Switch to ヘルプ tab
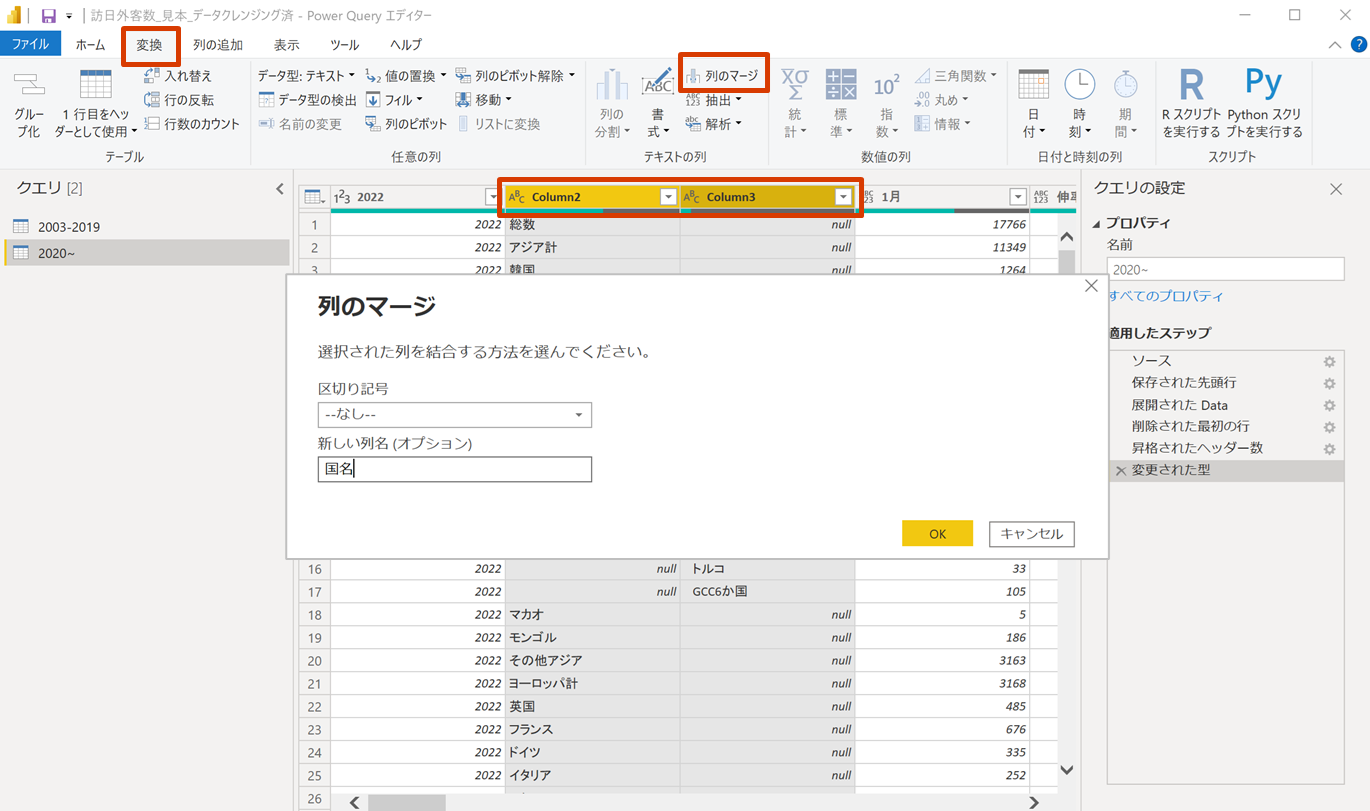Image resolution: width=1370 pixels, height=811 pixels. point(406,44)
